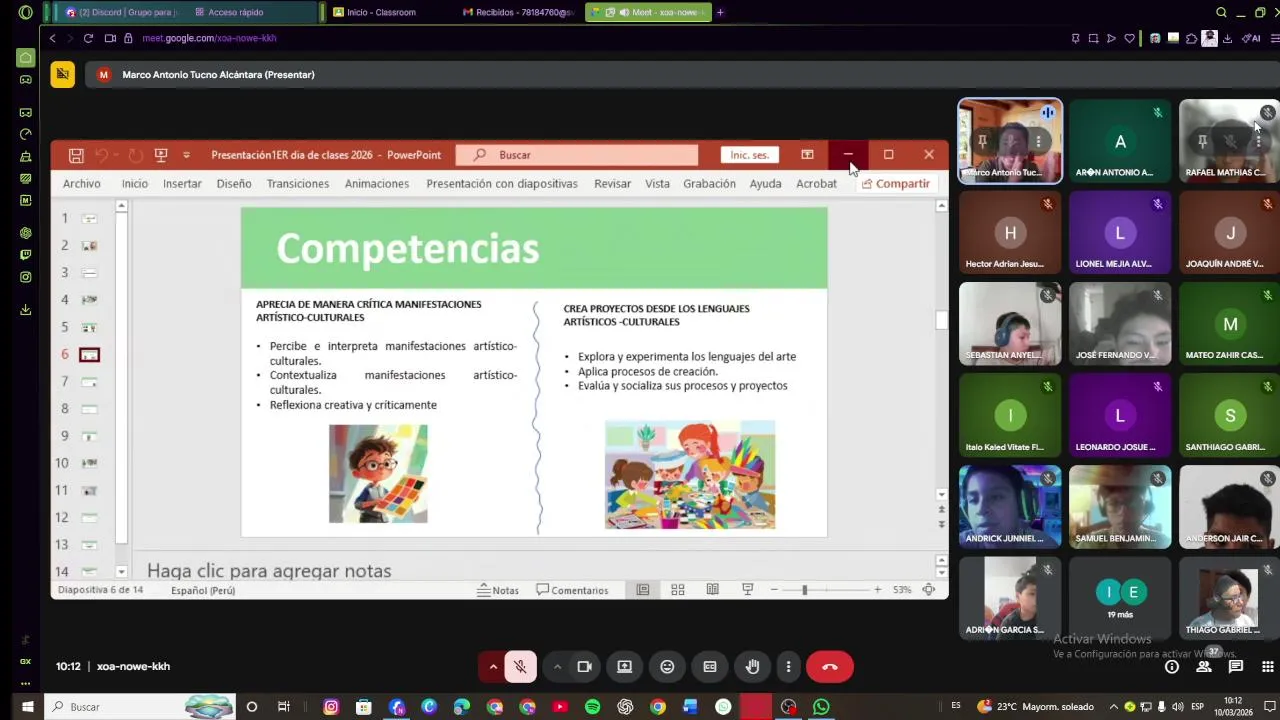Select slide thumbnail 10 in the panel
This screenshot has height=720, width=1280.
[89, 463]
